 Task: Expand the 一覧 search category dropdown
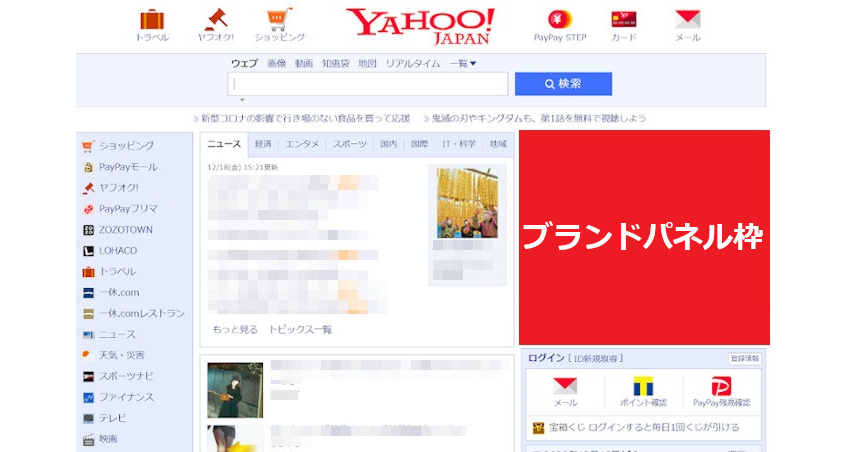click(462, 63)
